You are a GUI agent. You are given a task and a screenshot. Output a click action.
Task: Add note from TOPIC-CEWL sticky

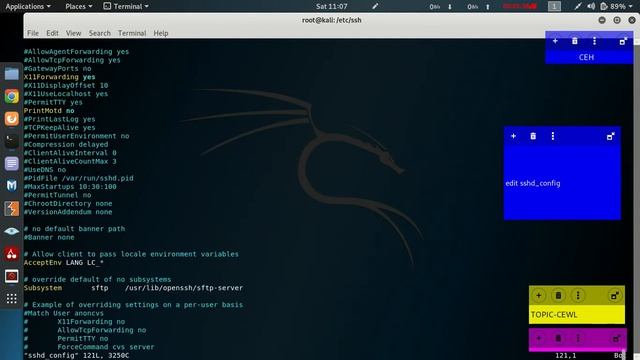[x=538, y=296]
